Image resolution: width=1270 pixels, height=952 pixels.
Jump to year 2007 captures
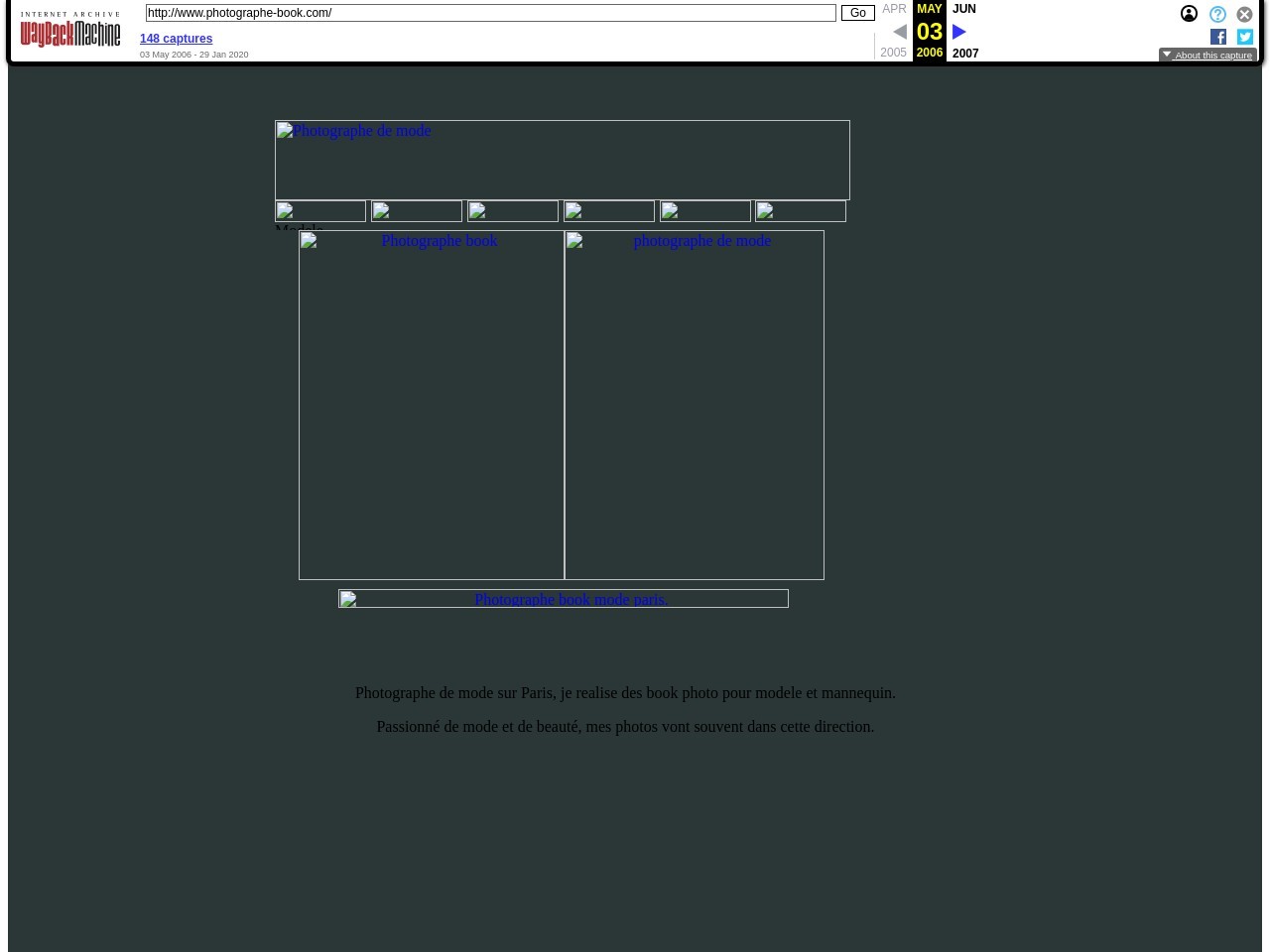point(965,54)
